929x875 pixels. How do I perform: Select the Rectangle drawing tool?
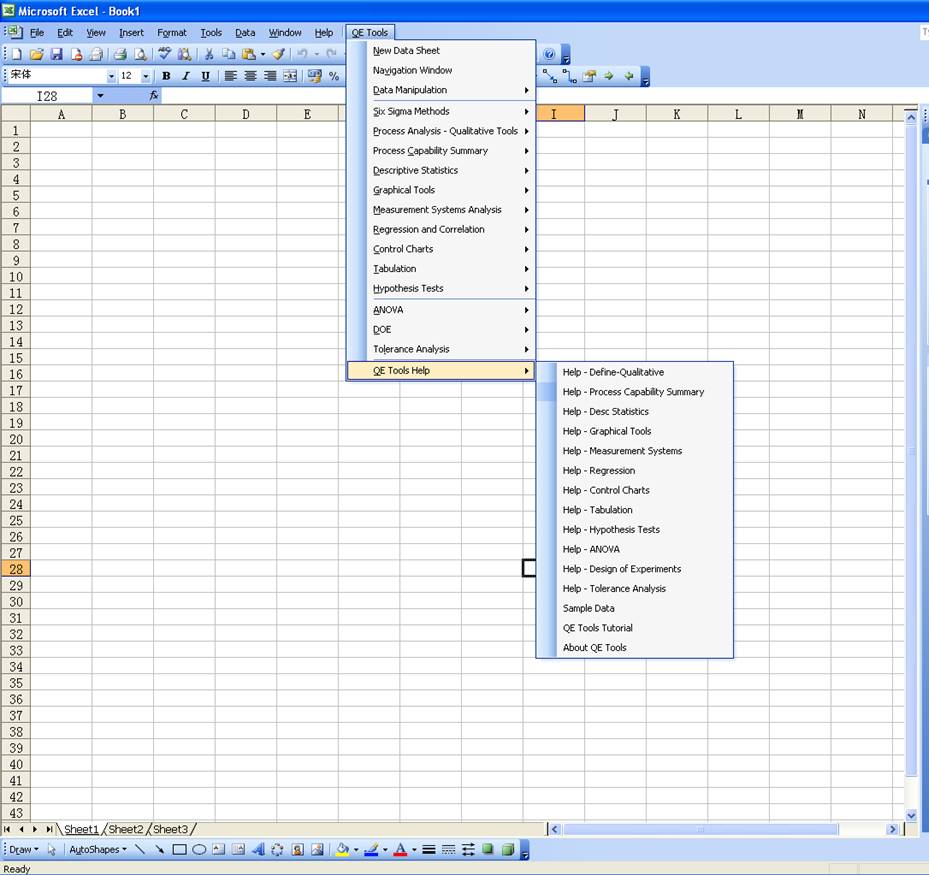coord(180,850)
